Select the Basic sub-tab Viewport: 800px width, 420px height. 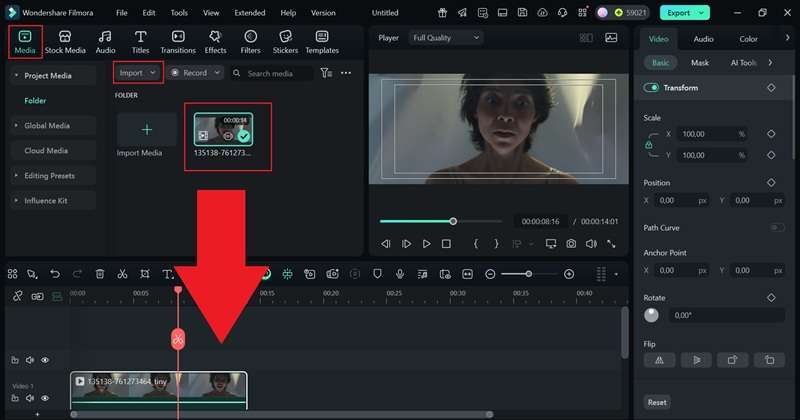pos(660,63)
